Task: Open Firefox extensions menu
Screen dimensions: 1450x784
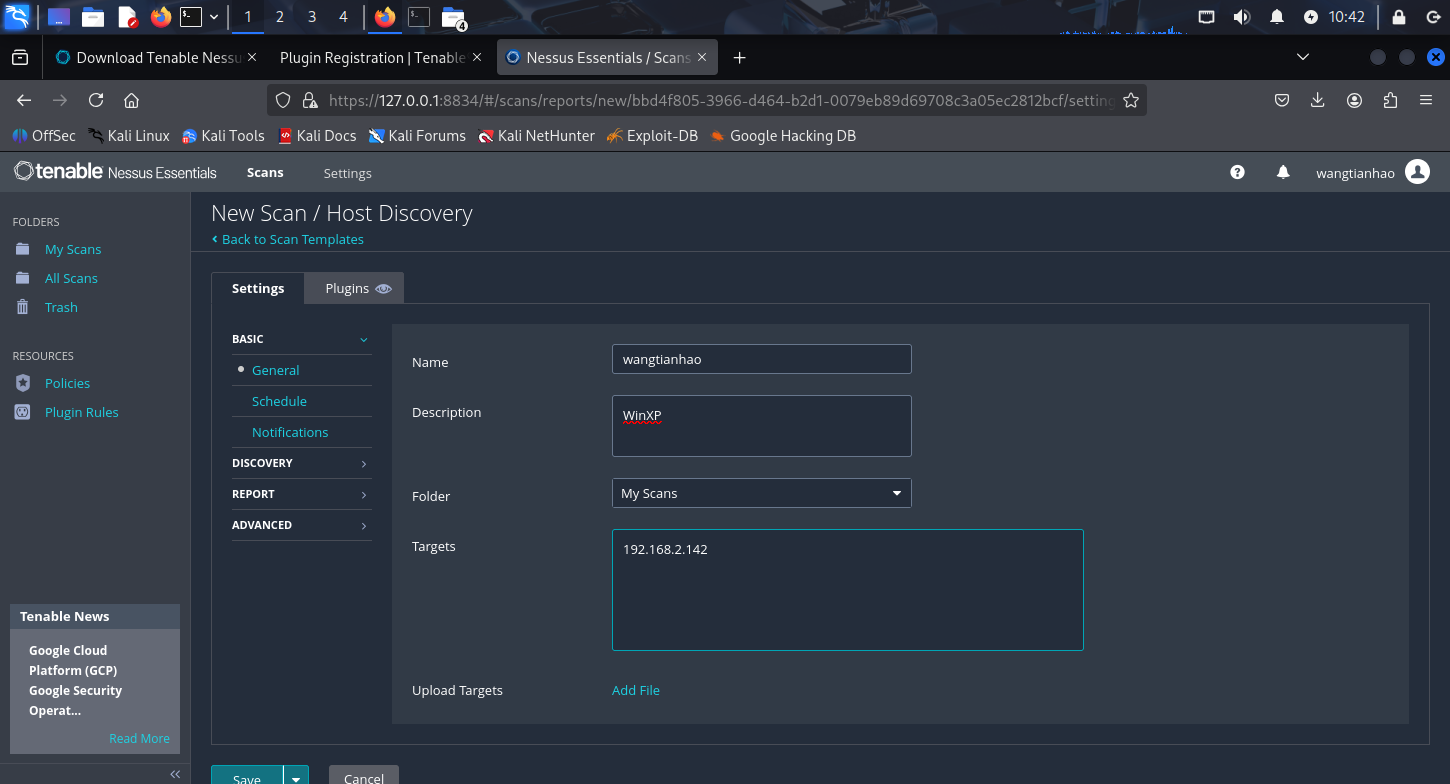Action: 1390,100
